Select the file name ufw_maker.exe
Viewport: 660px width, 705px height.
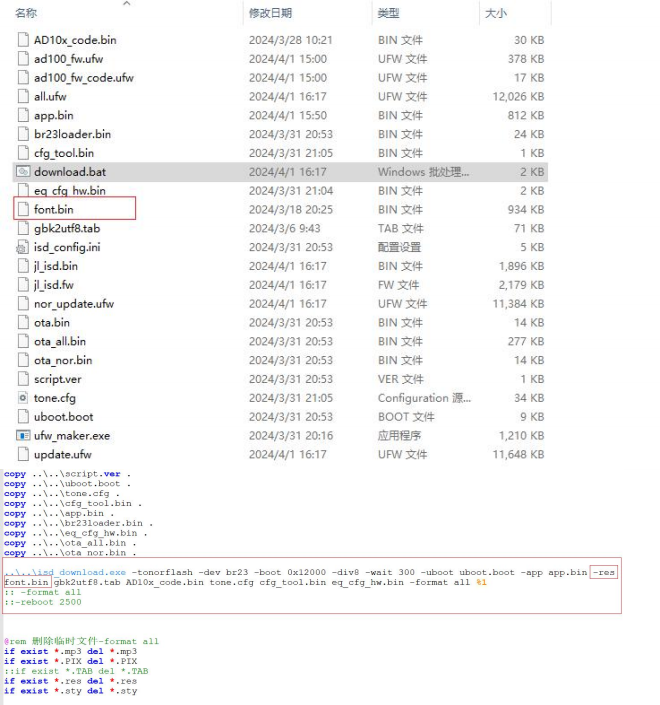(x=72, y=436)
